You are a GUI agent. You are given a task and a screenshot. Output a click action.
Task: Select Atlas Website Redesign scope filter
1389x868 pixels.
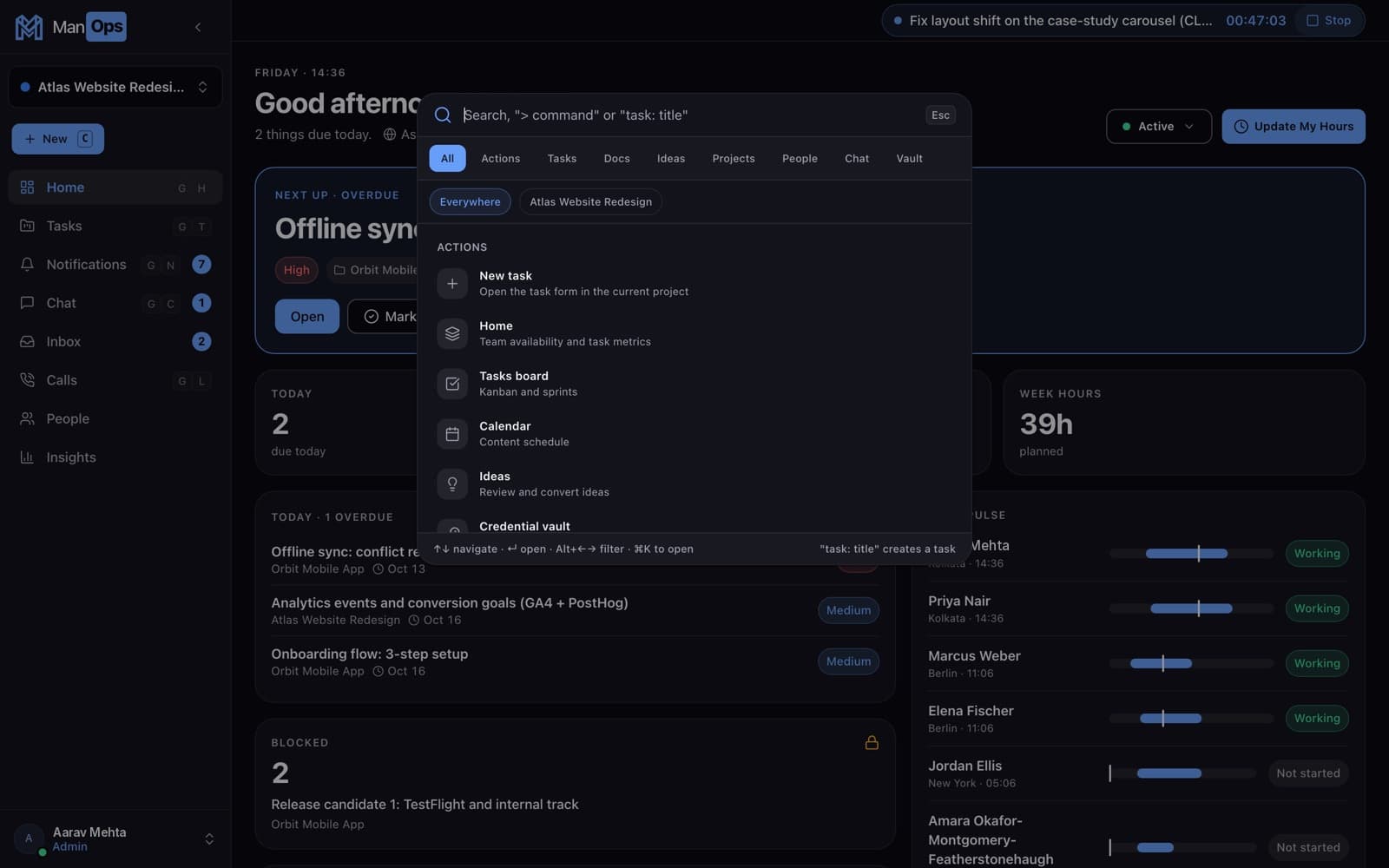(x=590, y=201)
